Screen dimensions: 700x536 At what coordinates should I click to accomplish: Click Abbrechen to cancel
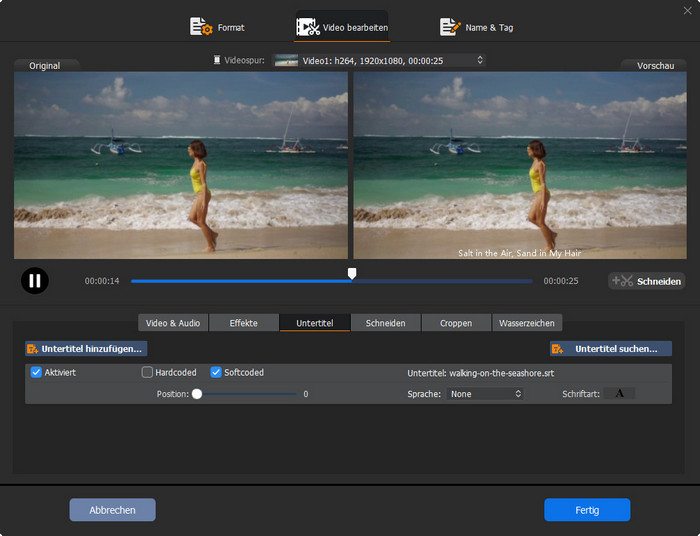point(112,510)
